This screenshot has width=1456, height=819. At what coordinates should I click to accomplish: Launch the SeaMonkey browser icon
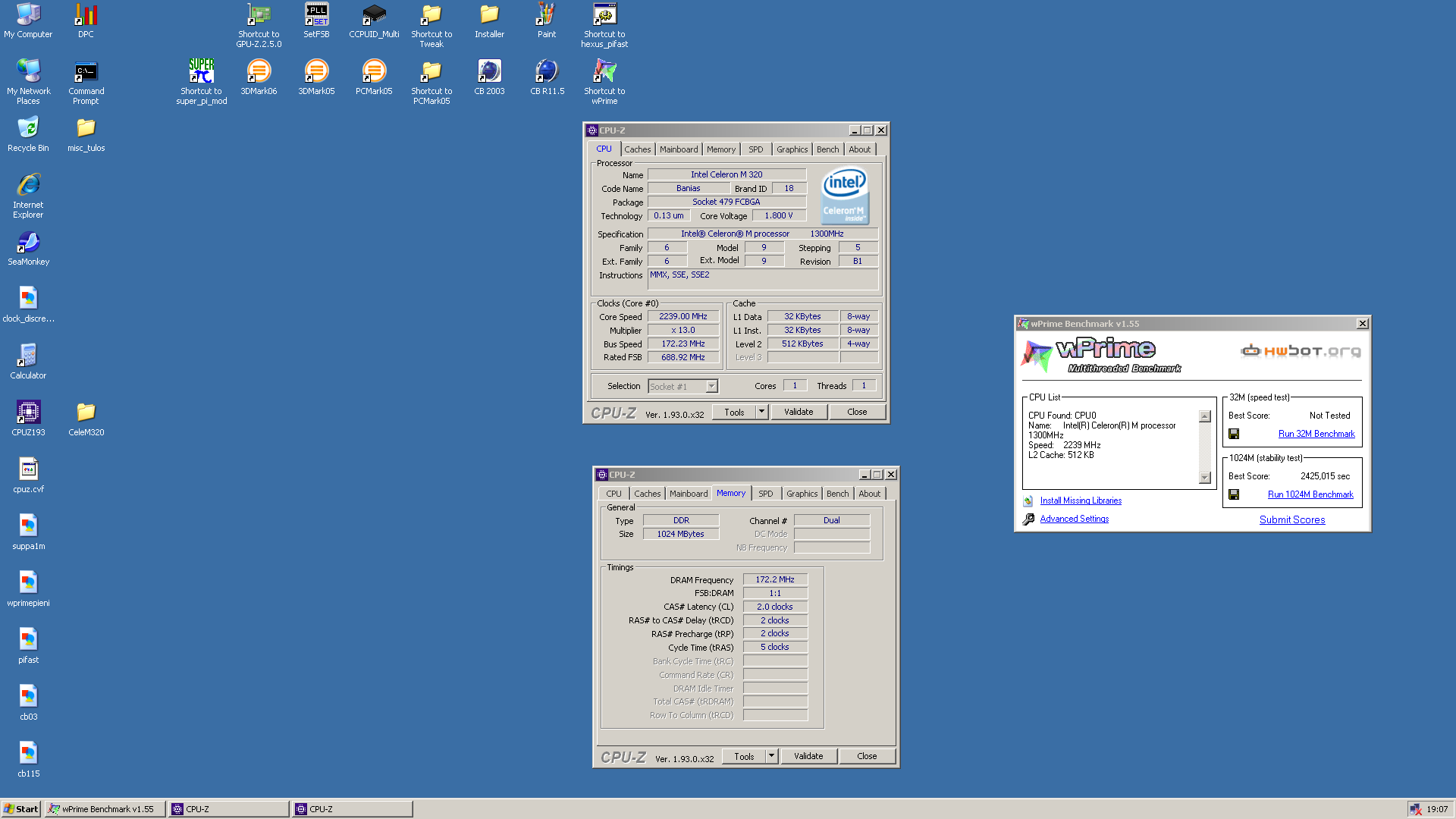(28, 247)
